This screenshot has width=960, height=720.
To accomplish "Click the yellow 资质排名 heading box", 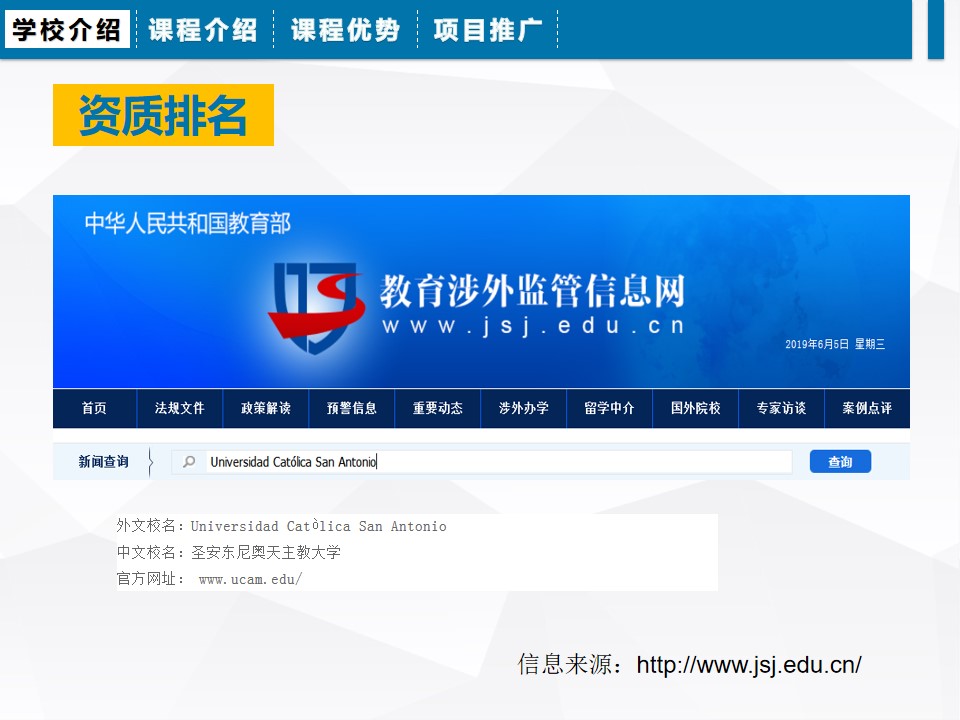I will coord(163,115).
